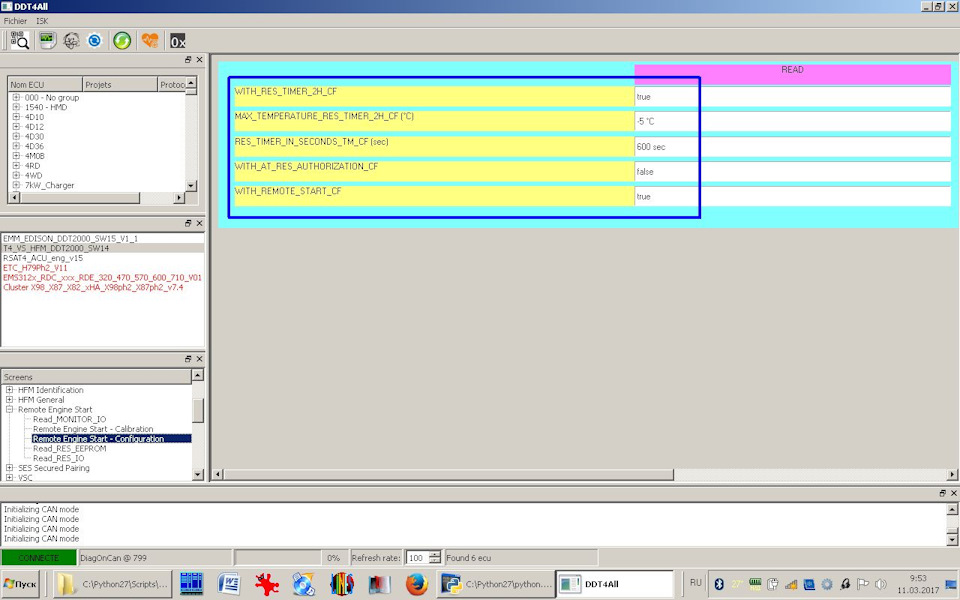960x600 pixels.
Task: Switch to the Python27 python taskbar window
Action: 496,584
